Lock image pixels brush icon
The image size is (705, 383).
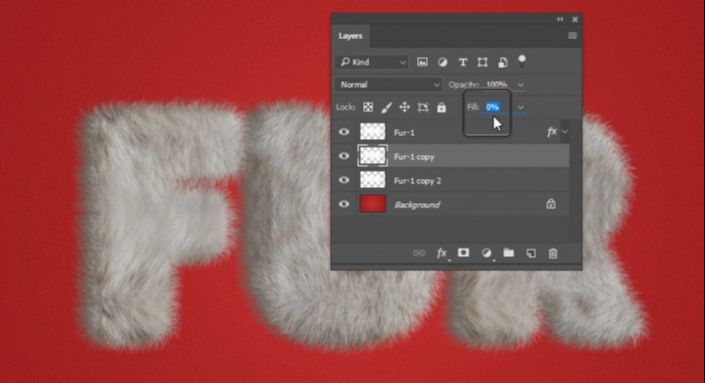386,107
